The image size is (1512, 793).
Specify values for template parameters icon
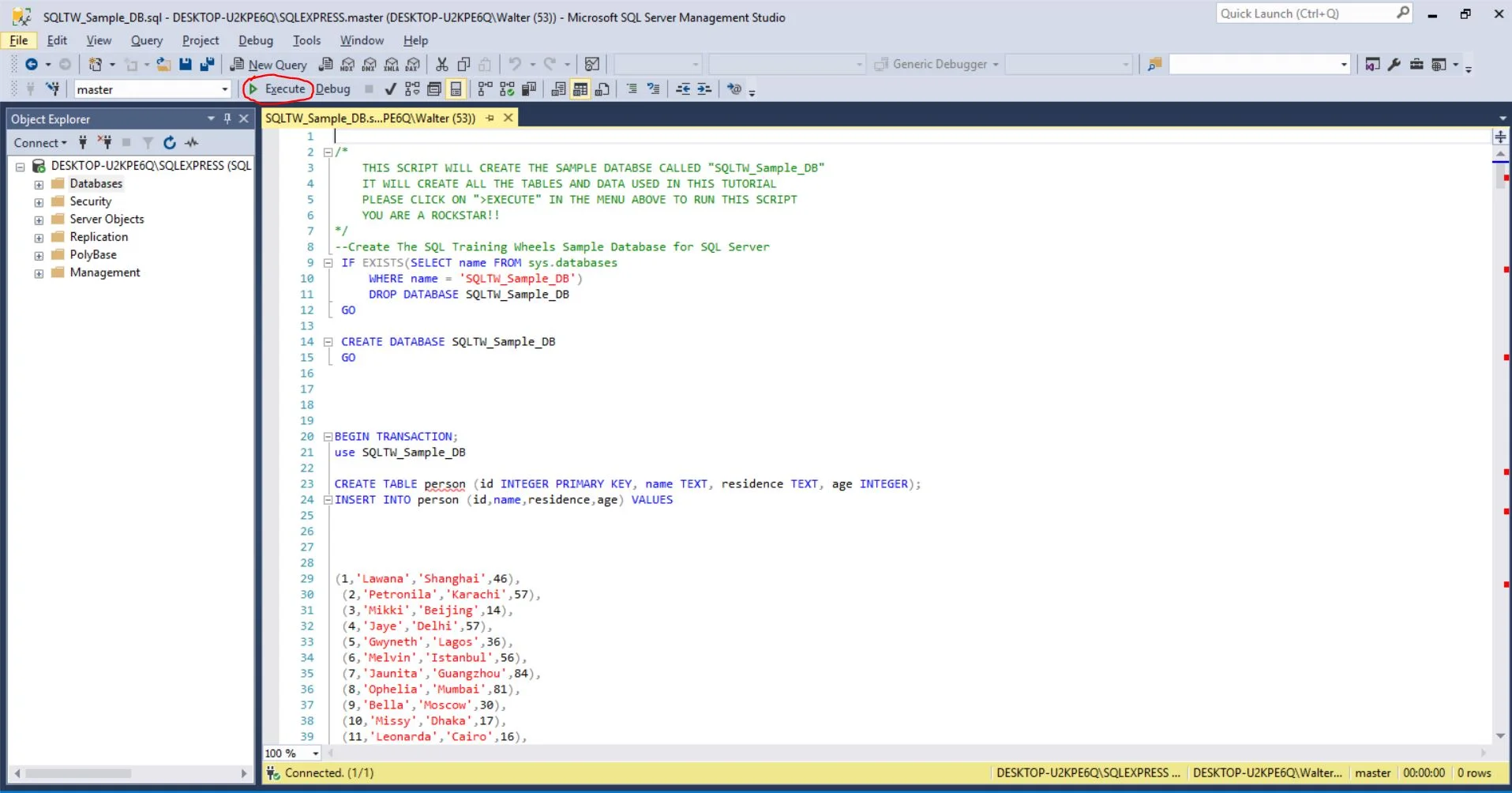[x=734, y=88]
